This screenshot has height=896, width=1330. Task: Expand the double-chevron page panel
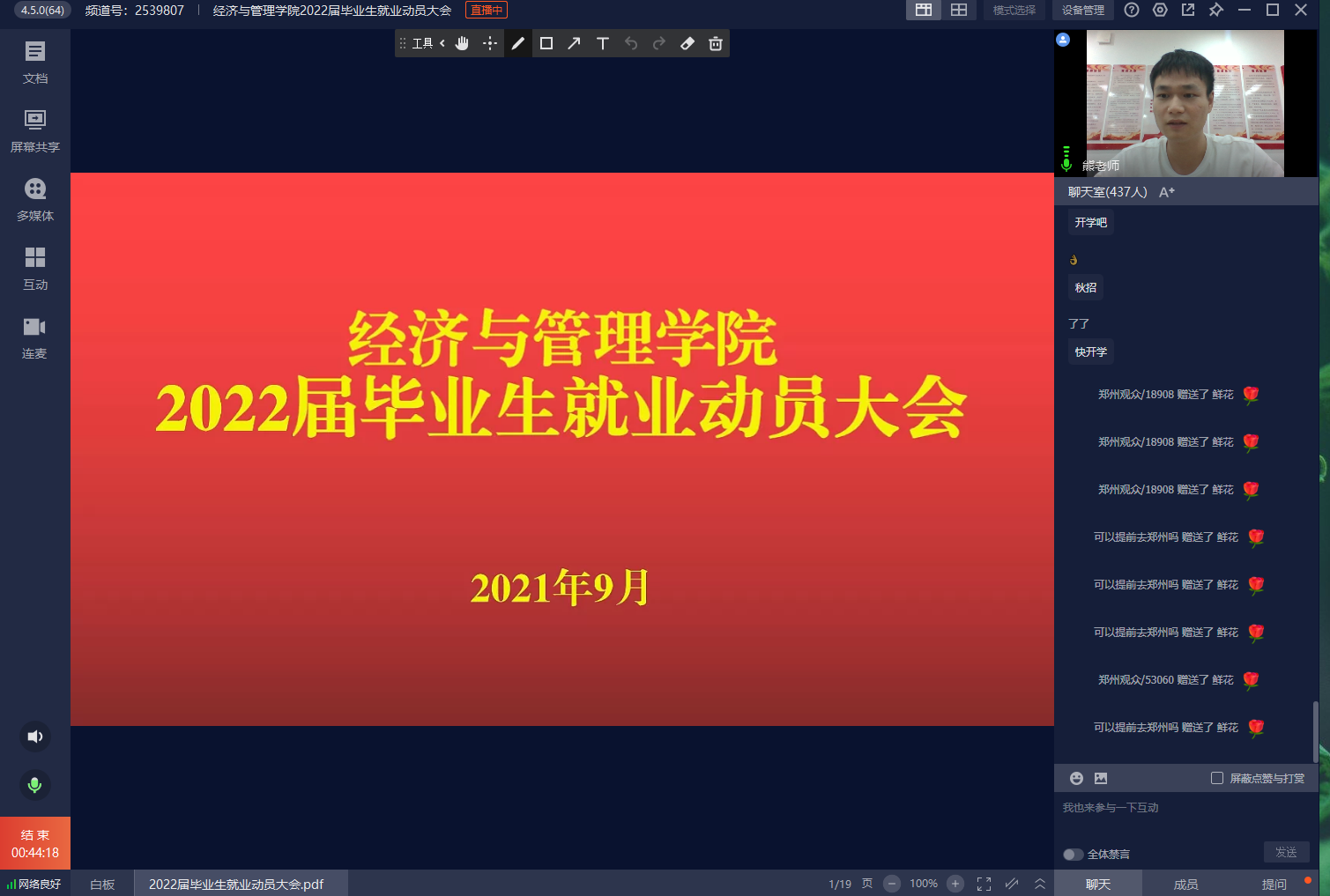pos(1040,884)
